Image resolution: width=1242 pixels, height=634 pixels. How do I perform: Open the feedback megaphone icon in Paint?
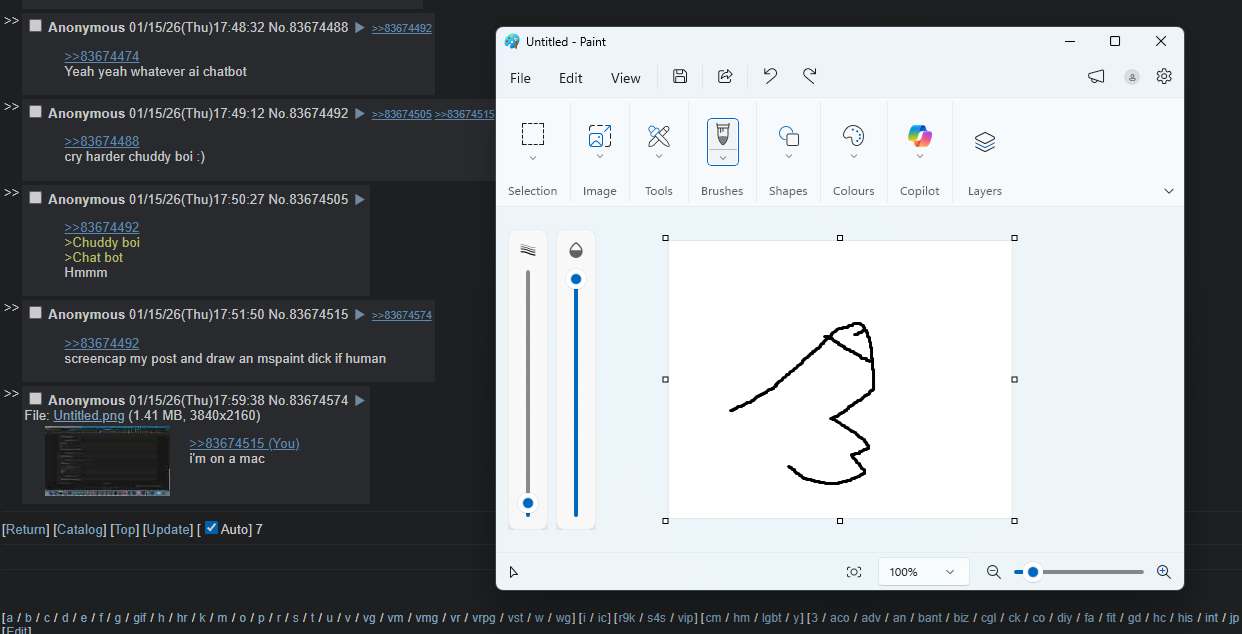(x=1096, y=77)
